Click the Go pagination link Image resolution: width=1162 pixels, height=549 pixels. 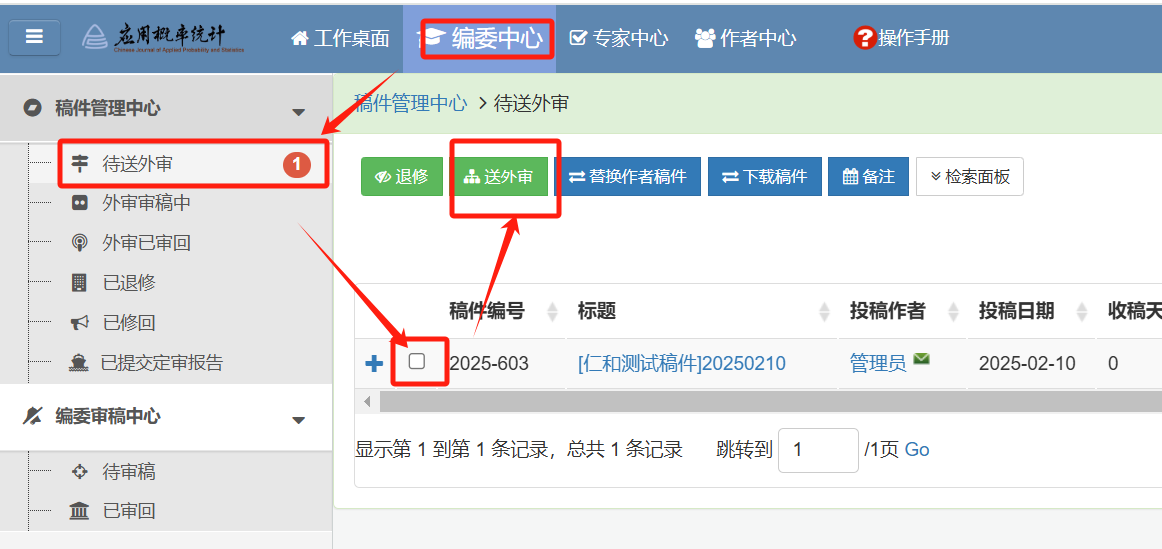coord(917,450)
